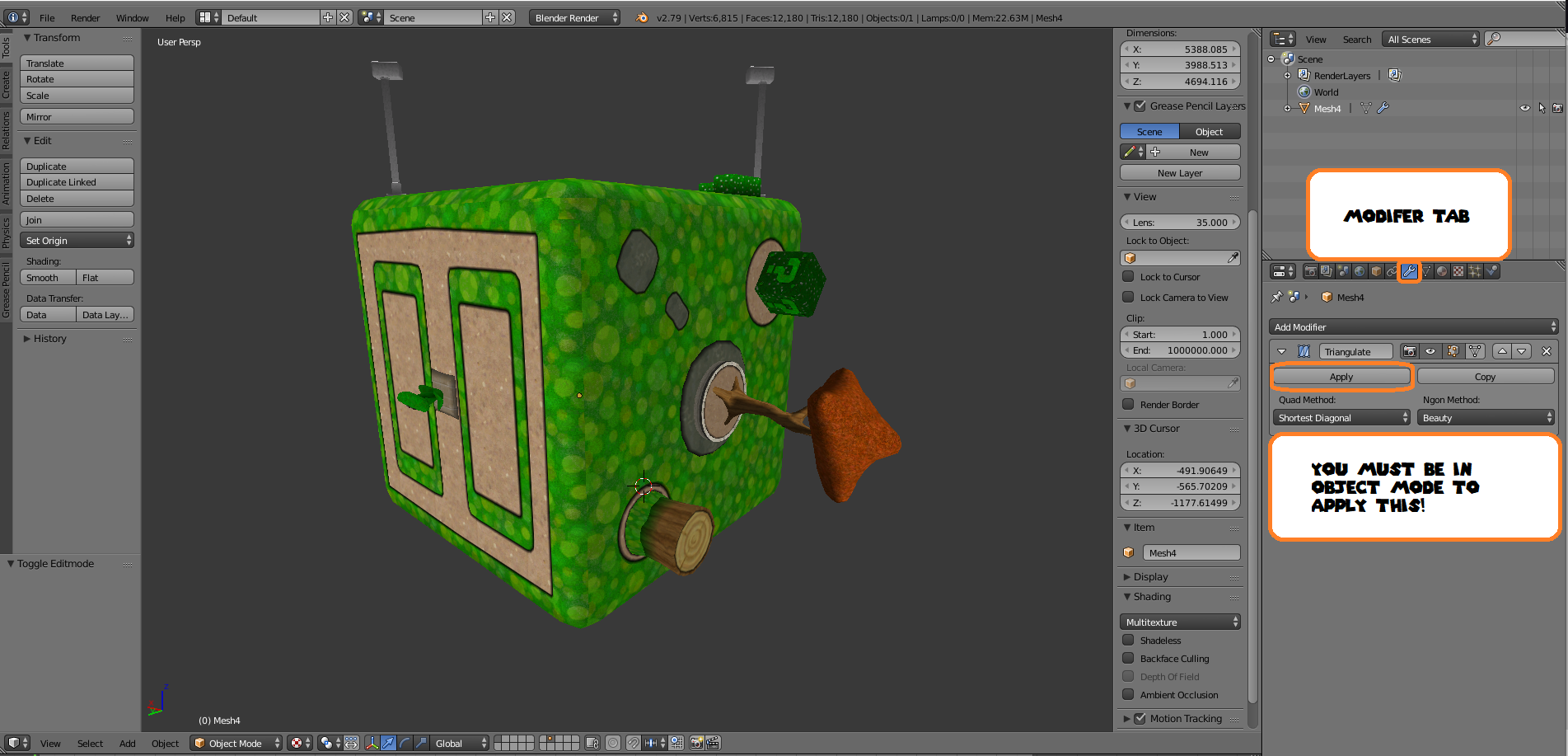
Task: Enable Backface Culling checkbox
Action: point(1128,658)
